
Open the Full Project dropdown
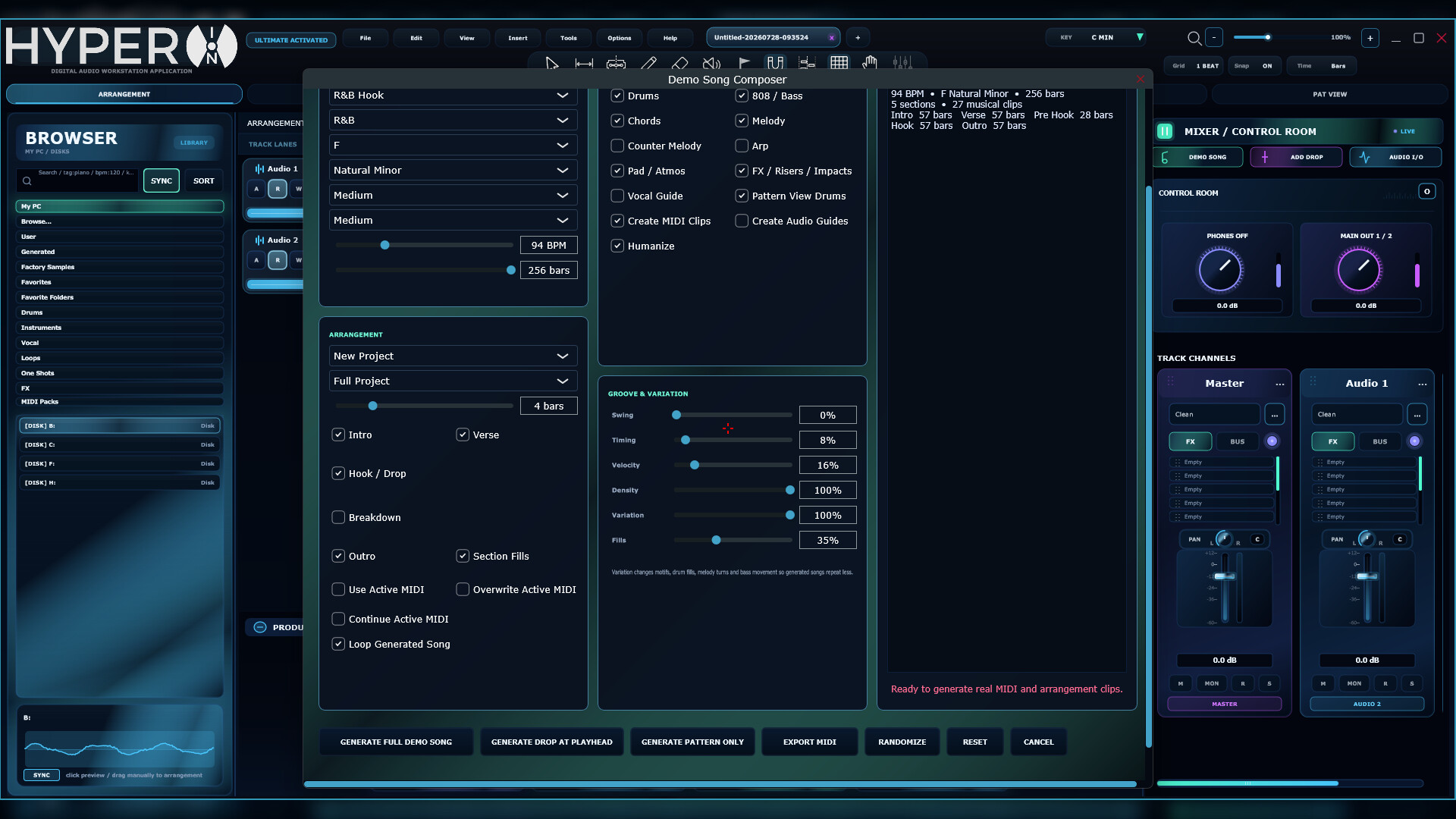[x=453, y=381]
